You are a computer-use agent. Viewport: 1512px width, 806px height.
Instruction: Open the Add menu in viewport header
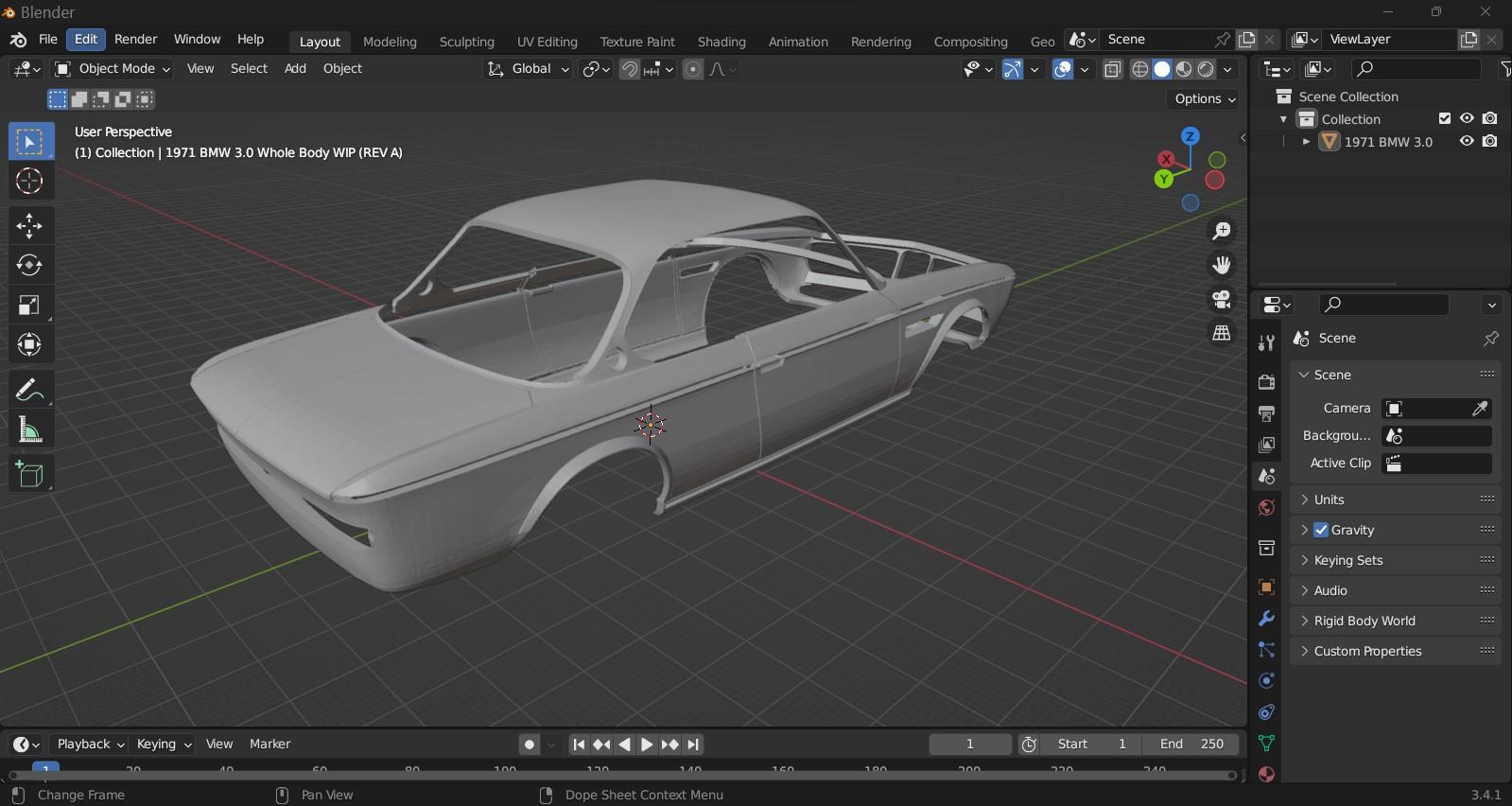(x=295, y=69)
